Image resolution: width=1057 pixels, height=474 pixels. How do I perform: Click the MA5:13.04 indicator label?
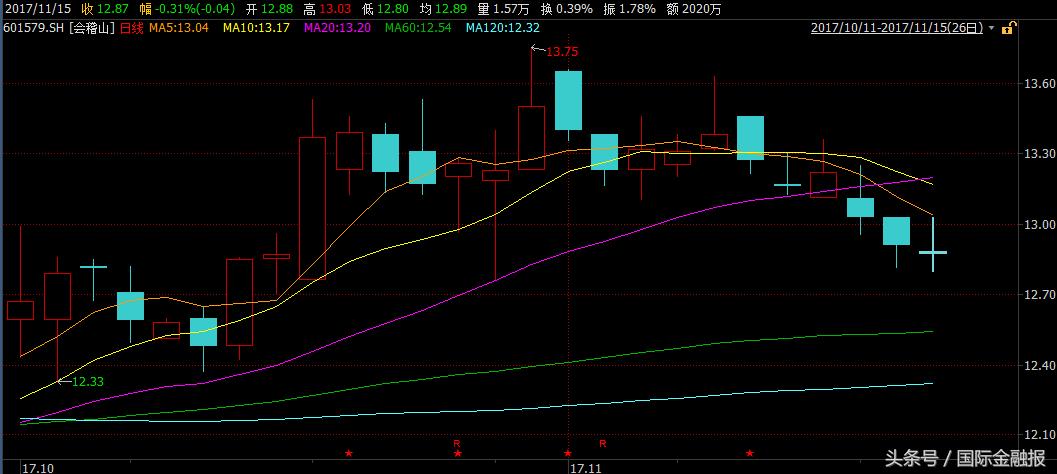tap(178, 27)
